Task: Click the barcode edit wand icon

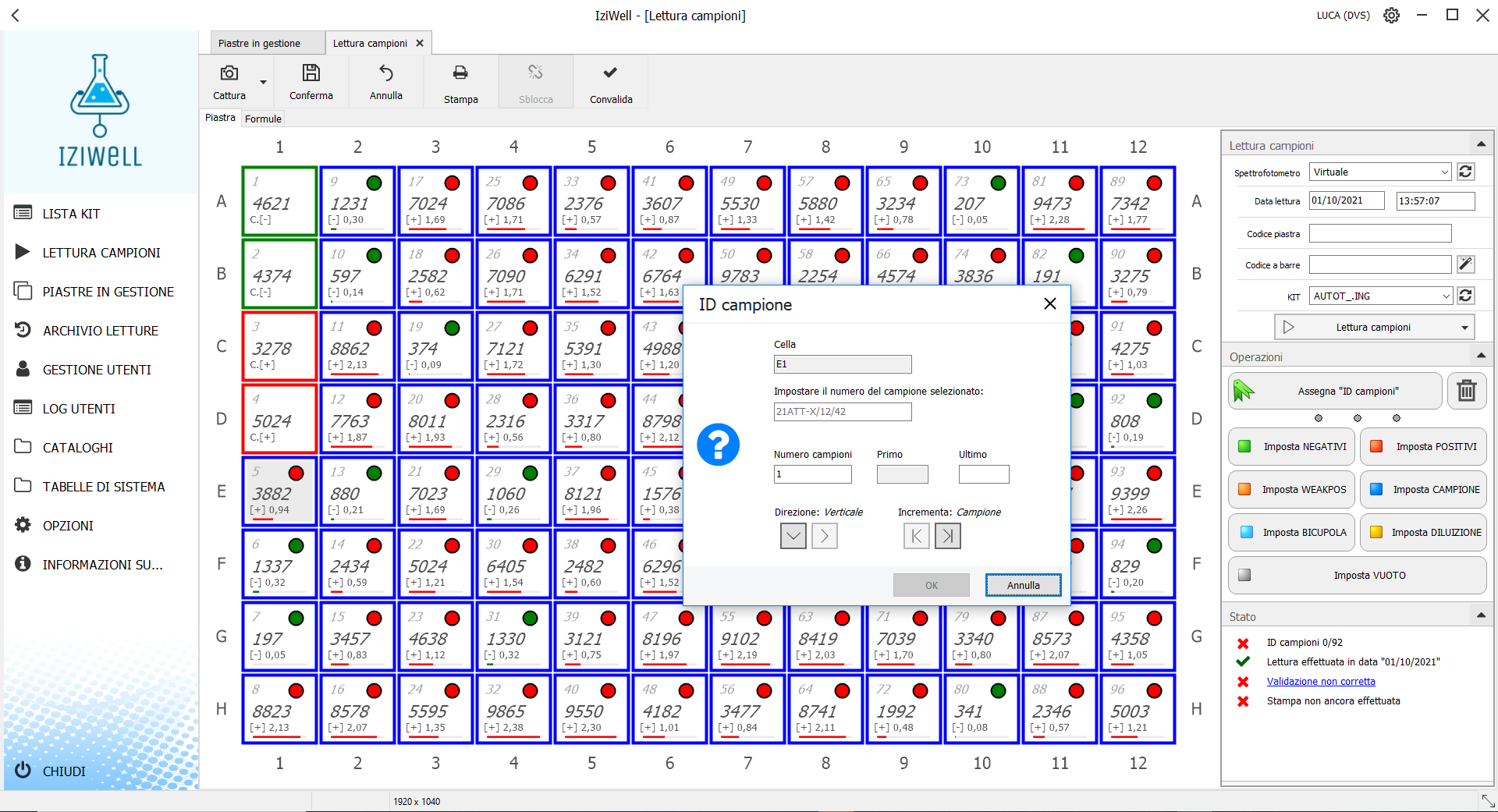Action: coord(1465,264)
